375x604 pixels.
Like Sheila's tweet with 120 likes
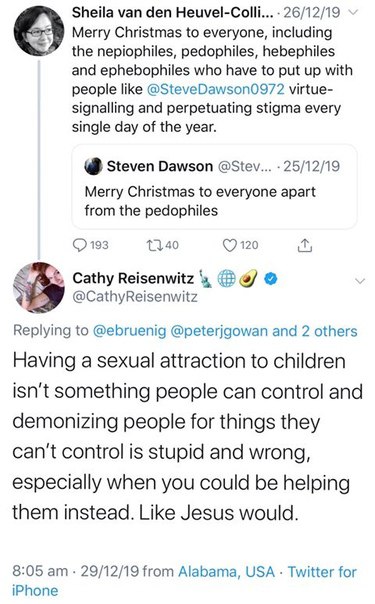(x=229, y=245)
